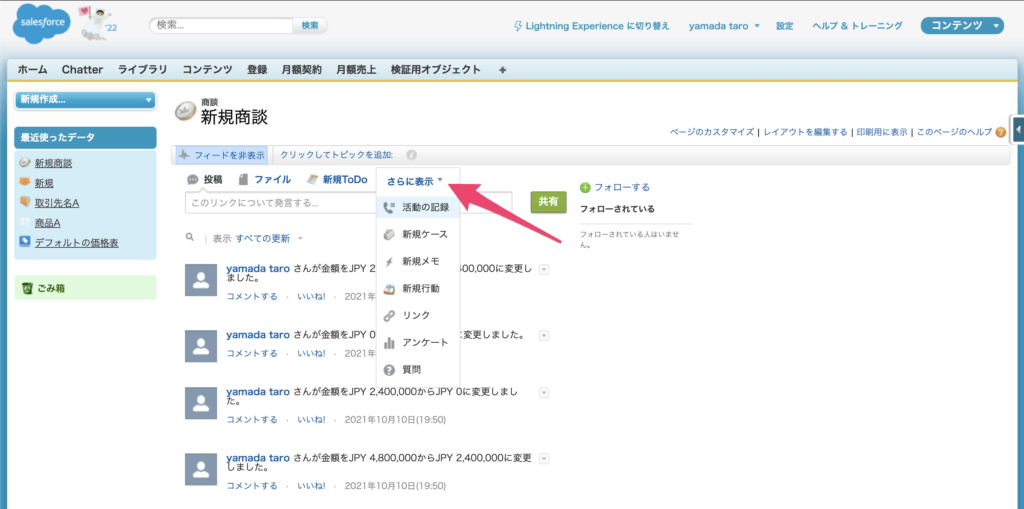Open dropdown arrow on 2,400,000からJPY 0 post
Viewport: 1024px width, 509px height.
pos(544,393)
